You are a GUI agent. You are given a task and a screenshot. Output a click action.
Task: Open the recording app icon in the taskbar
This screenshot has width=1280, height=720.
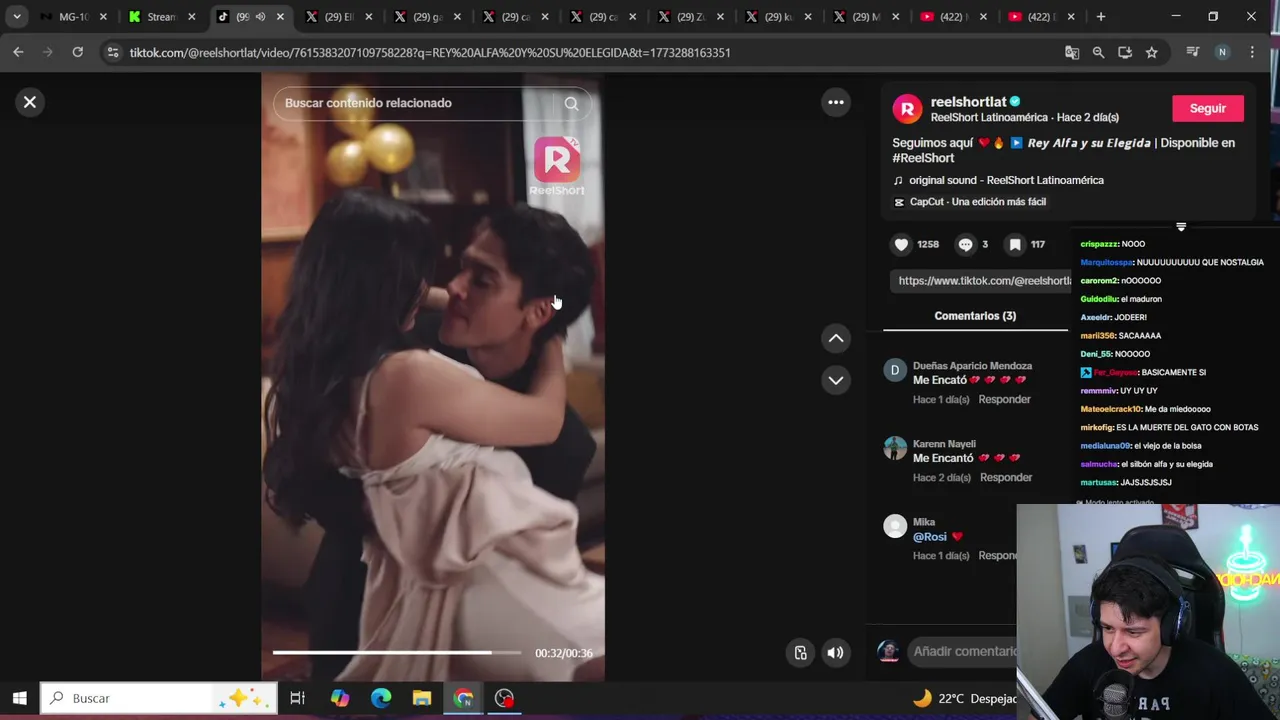pyautogui.click(x=504, y=698)
